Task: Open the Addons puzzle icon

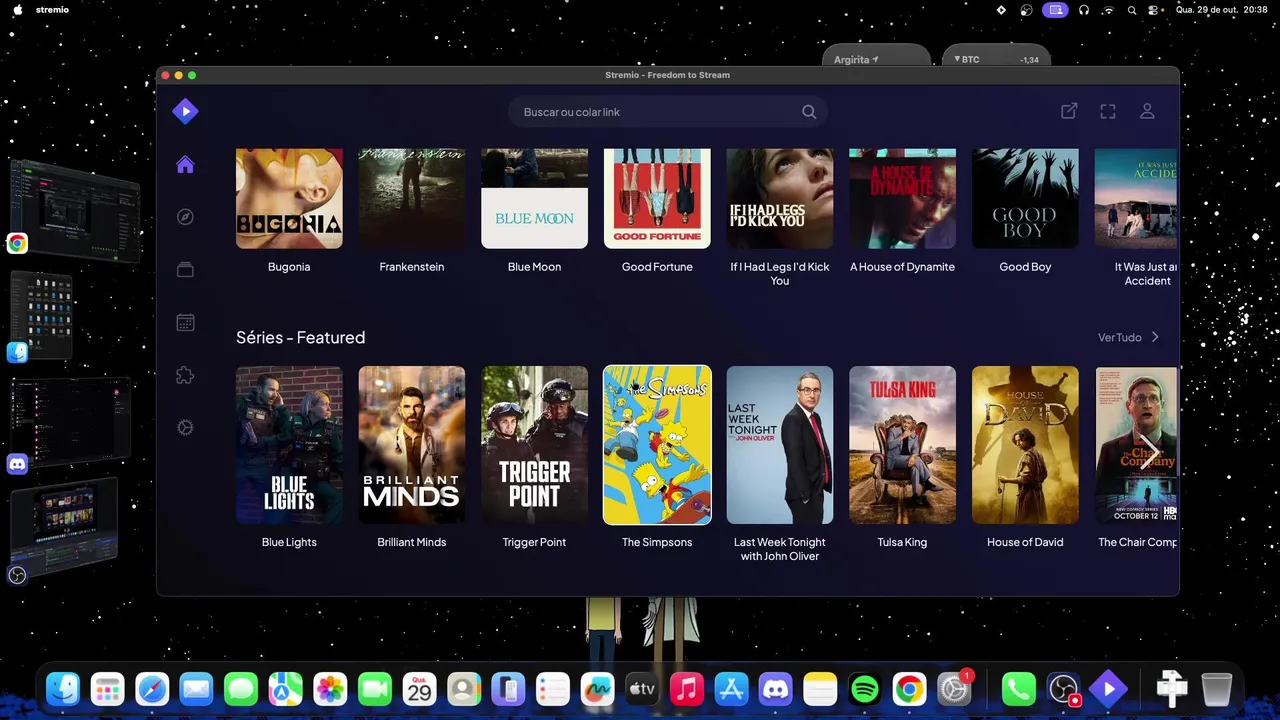Action: point(185,375)
